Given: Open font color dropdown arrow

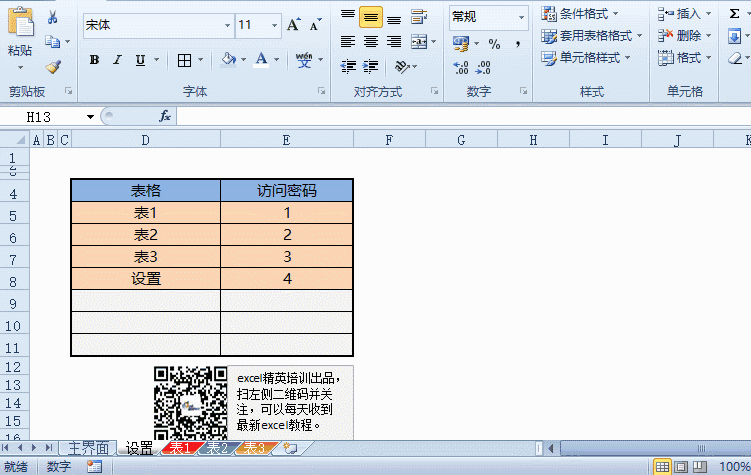Looking at the screenshot, I should coord(276,59).
